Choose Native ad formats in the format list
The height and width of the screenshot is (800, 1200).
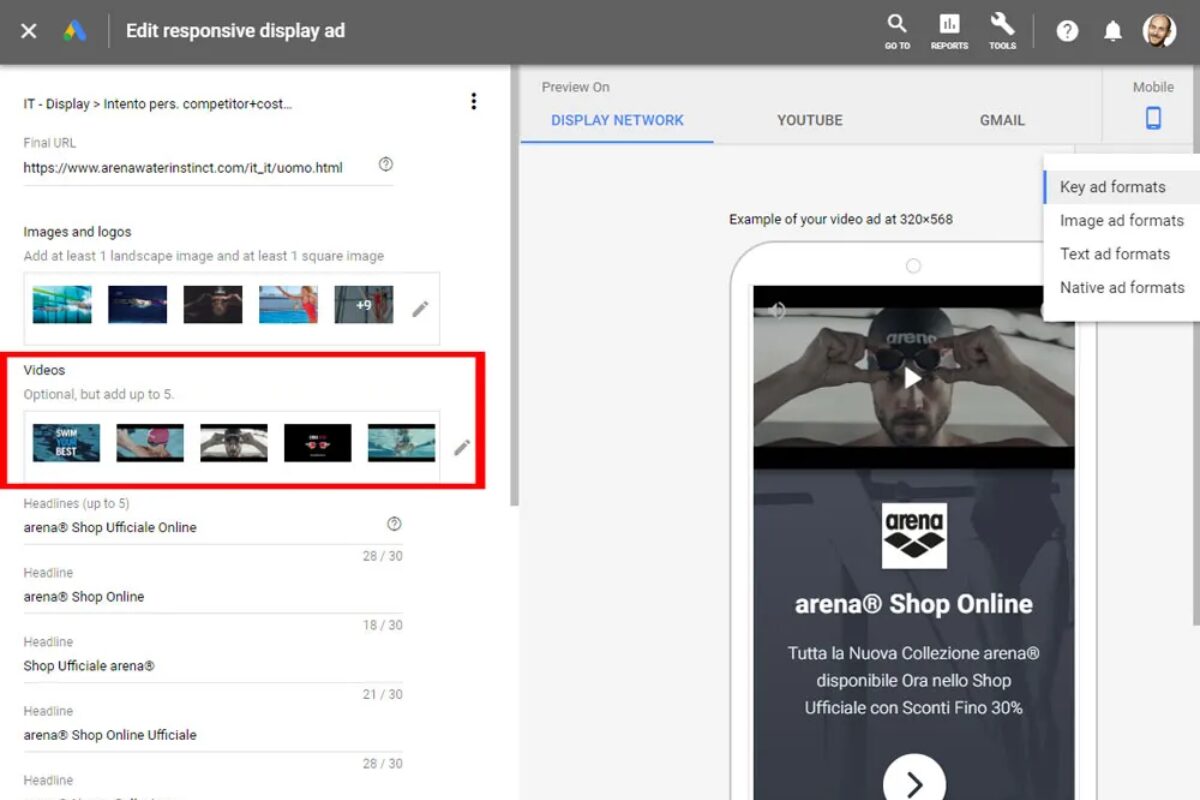pyautogui.click(x=1121, y=287)
